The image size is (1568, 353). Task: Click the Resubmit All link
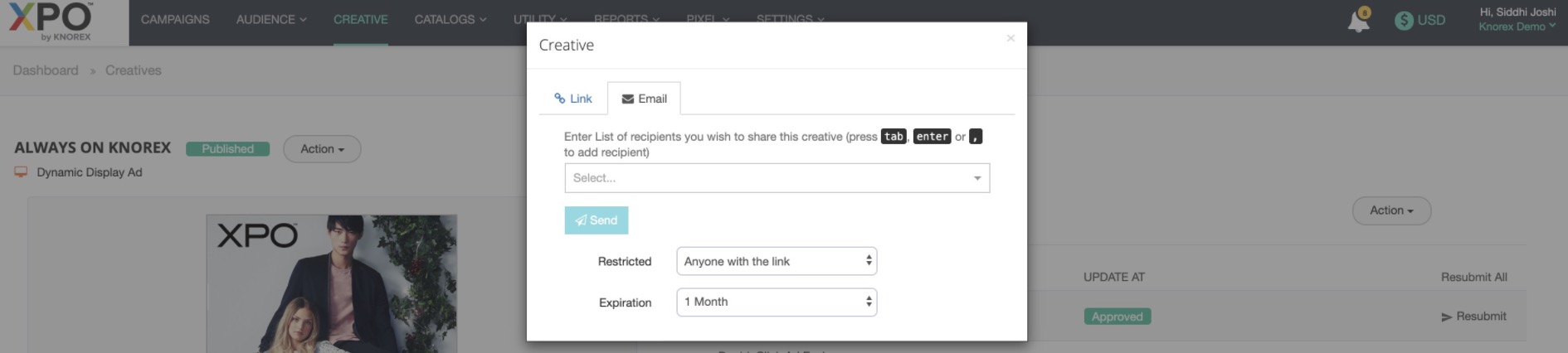click(x=1473, y=277)
